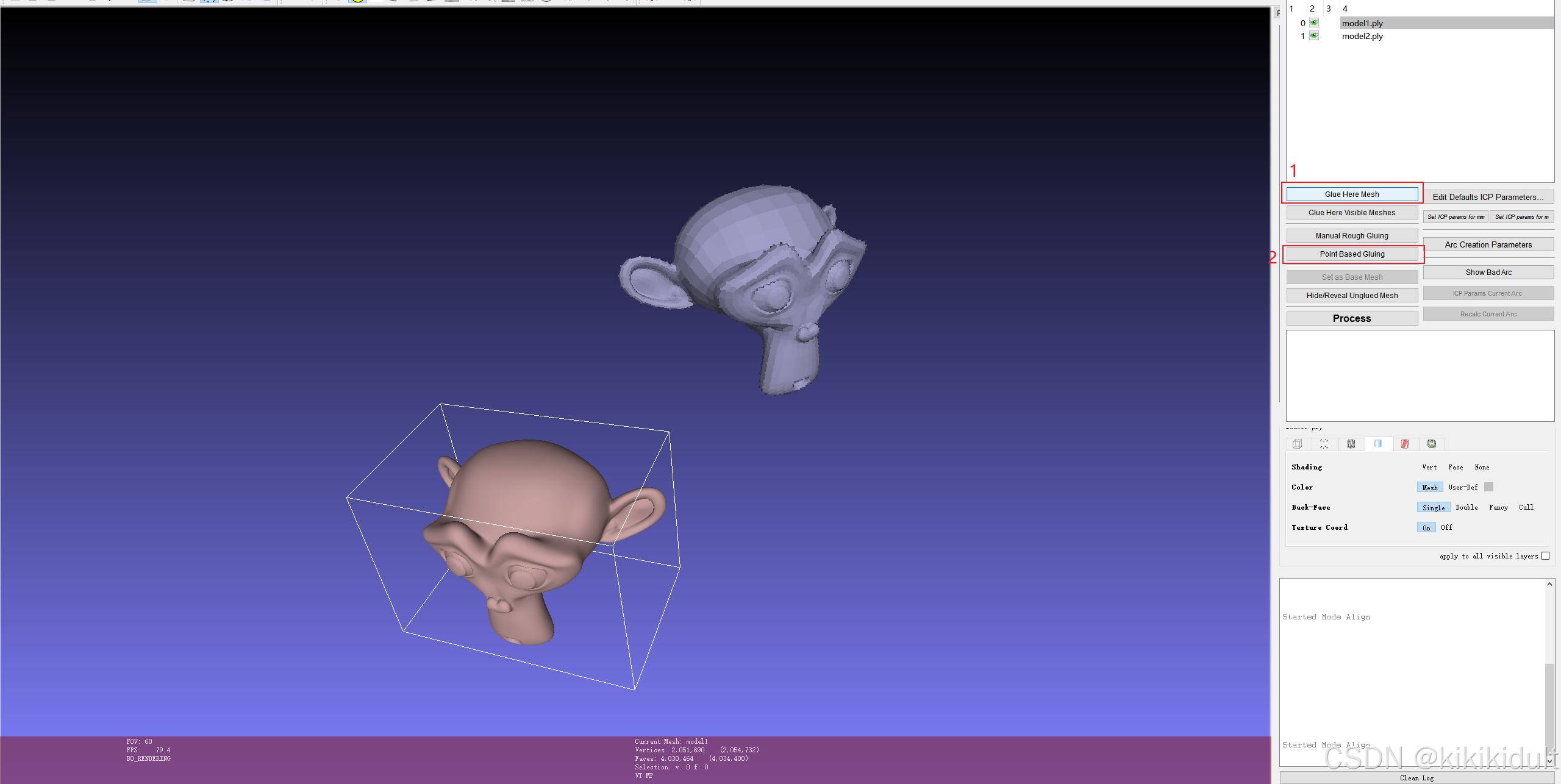Click the gray User-Def color swatch
Image resolution: width=1561 pixels, height=784 pixels.
click(x=1488, y=487)
